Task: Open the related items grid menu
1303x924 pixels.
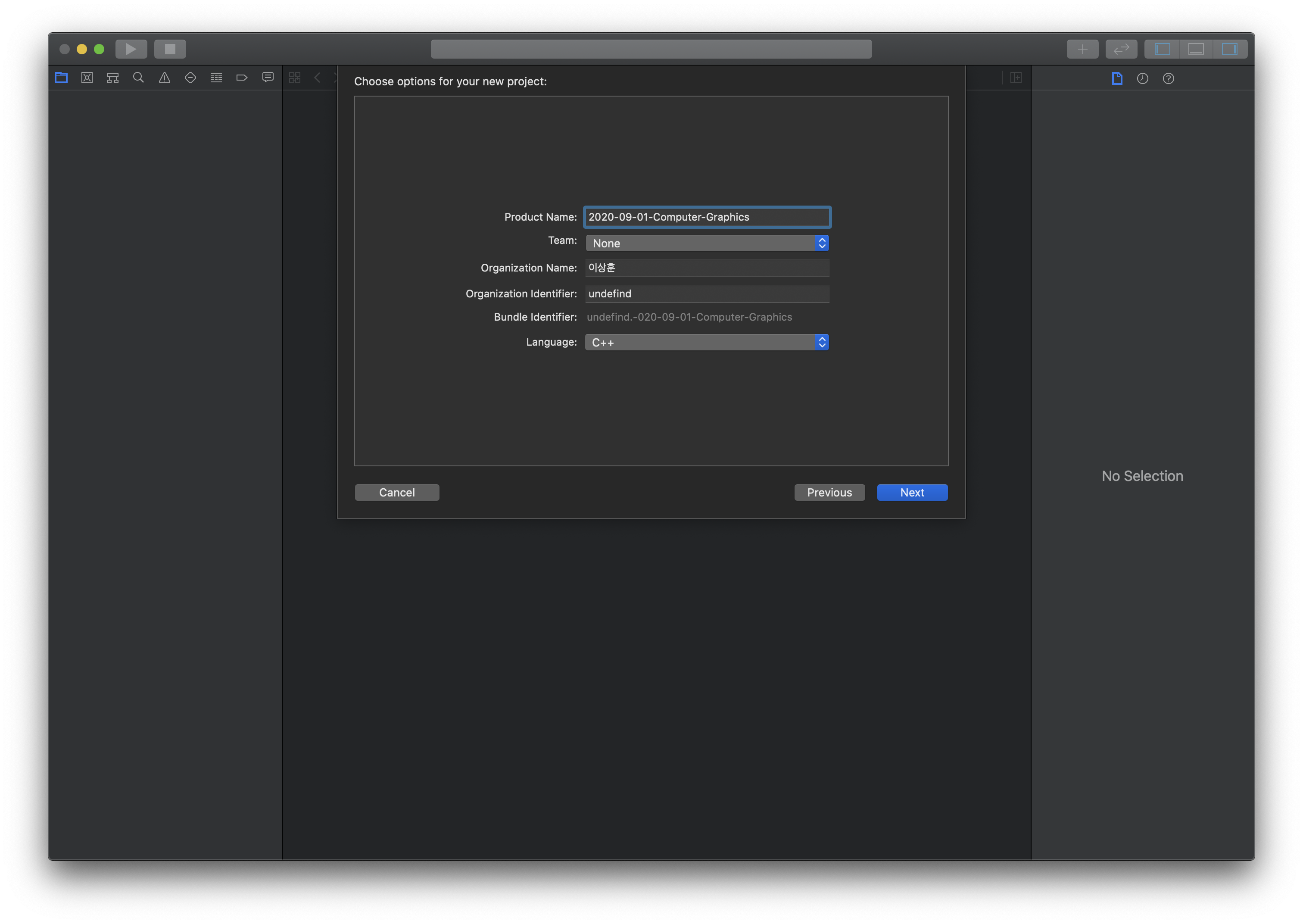Action: coord(295,78)
